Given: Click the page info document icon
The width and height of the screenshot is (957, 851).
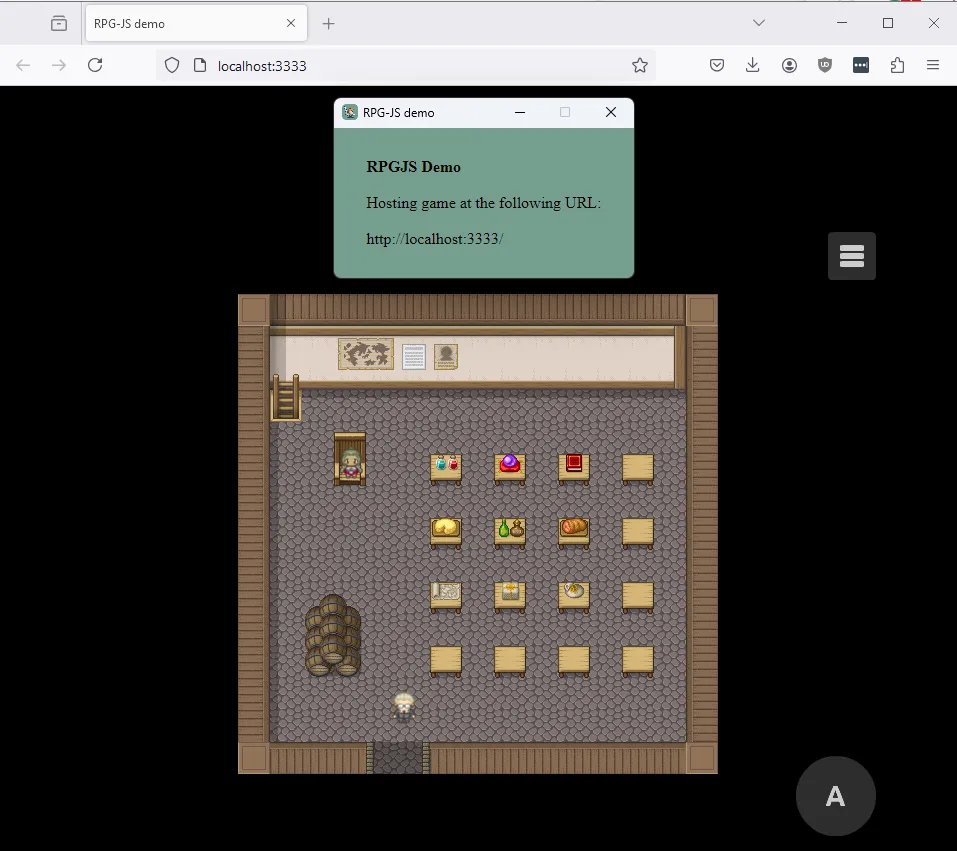Looking at the screenshot, I should pos(200,65).
